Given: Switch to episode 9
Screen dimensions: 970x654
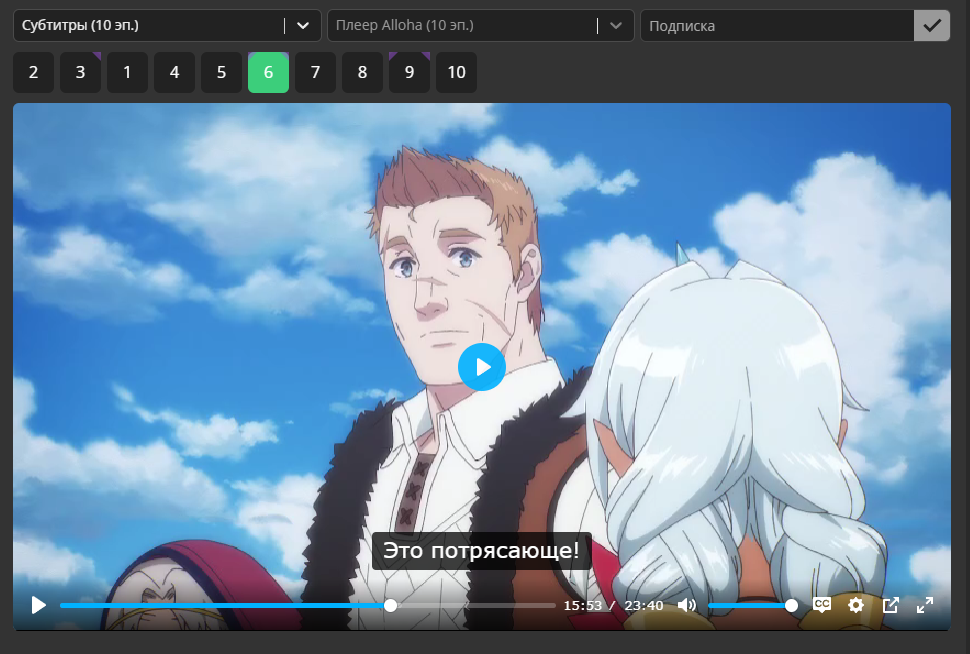Looking at the screenshot, I should tap(410, 72).
